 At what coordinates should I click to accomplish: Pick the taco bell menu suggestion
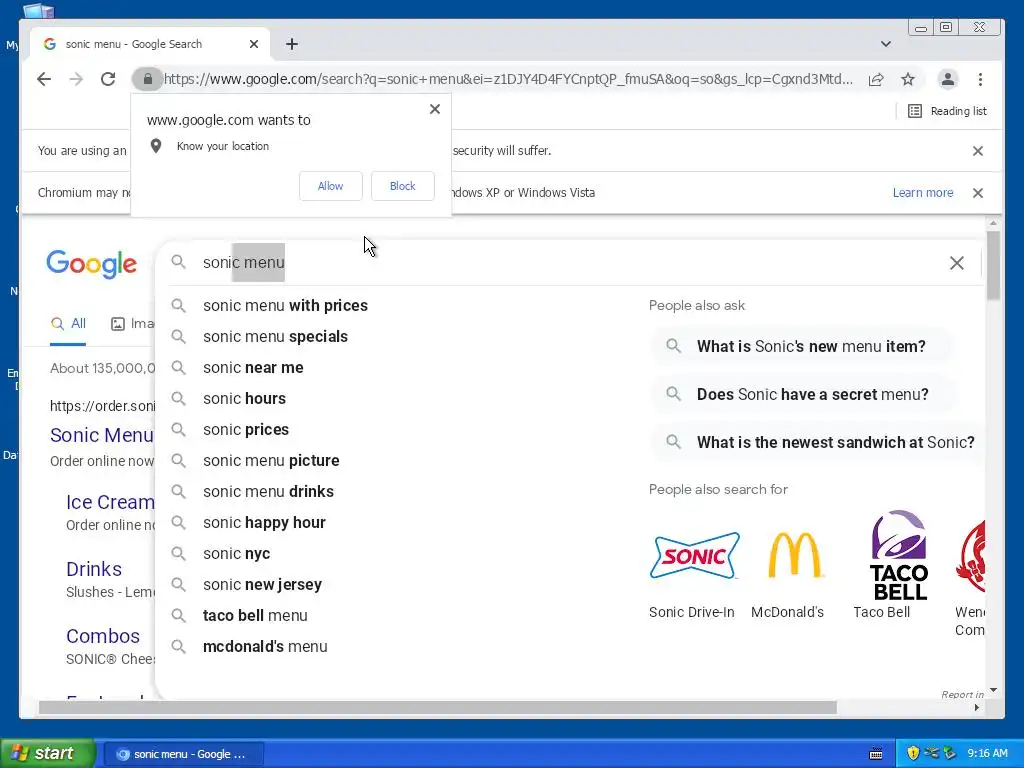coord(255,616)
